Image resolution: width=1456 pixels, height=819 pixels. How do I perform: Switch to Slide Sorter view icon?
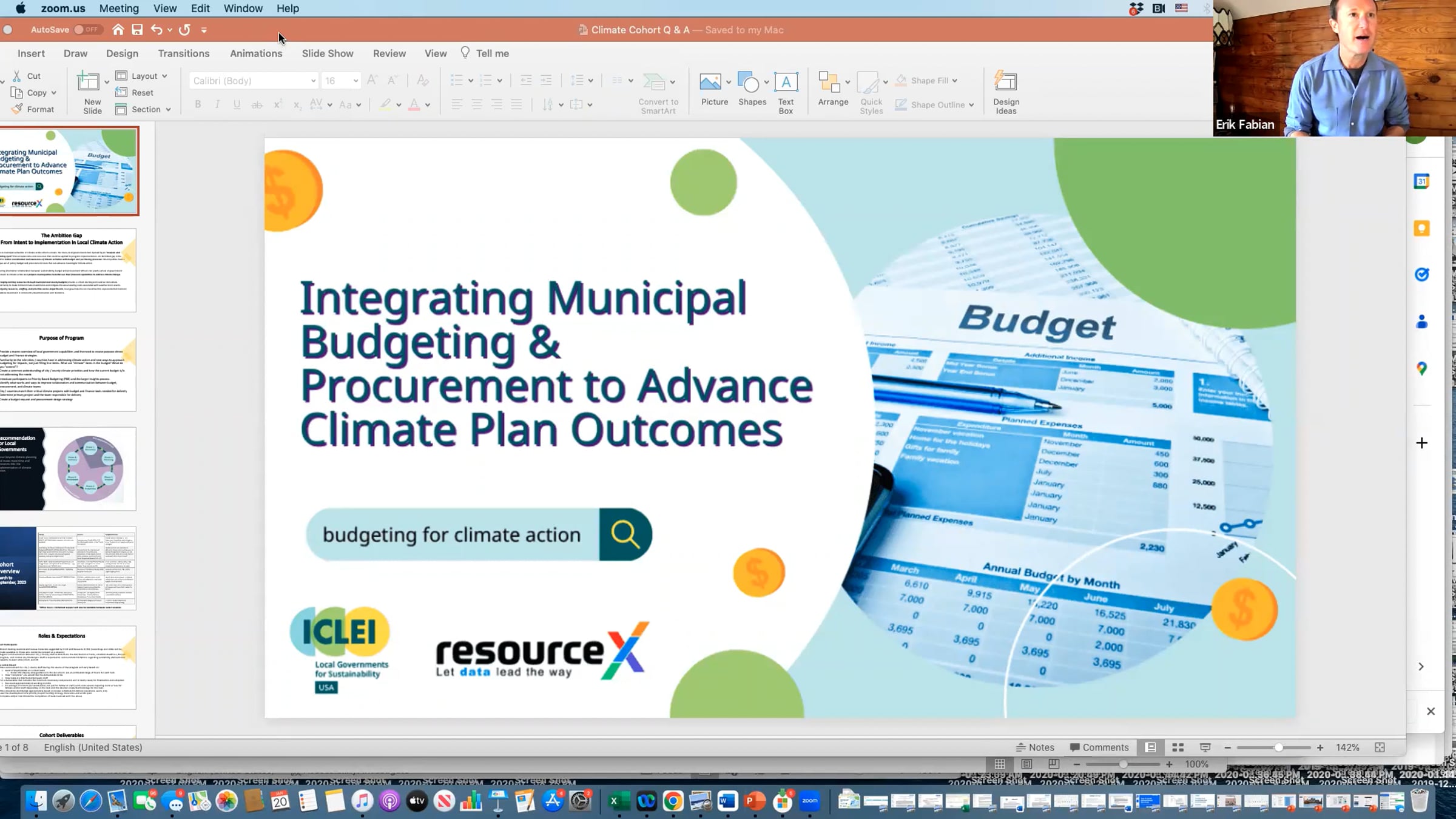1178,747
